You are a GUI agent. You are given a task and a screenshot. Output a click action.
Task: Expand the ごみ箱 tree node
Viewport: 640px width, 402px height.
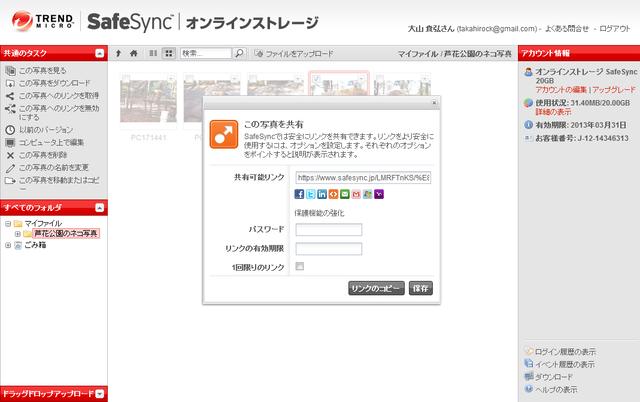pyautogui.click(x=8, y=245)
